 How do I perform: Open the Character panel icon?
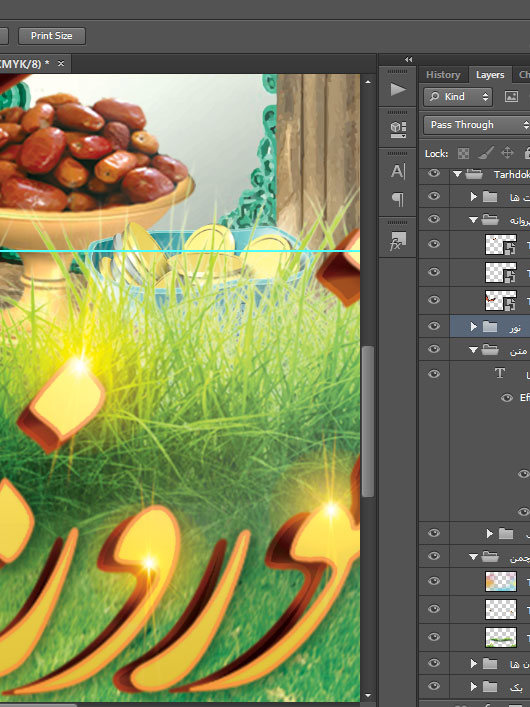coord(398,172)
